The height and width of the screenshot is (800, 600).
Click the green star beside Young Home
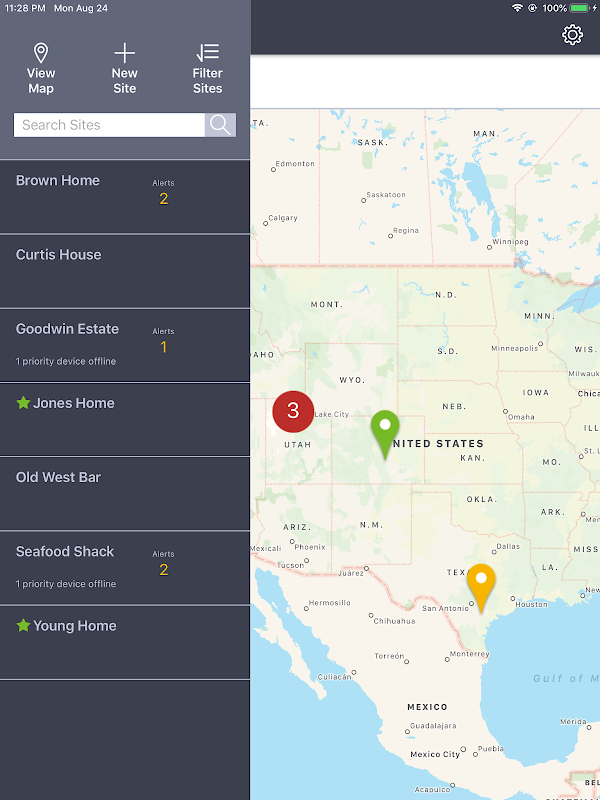click(23, 625)
